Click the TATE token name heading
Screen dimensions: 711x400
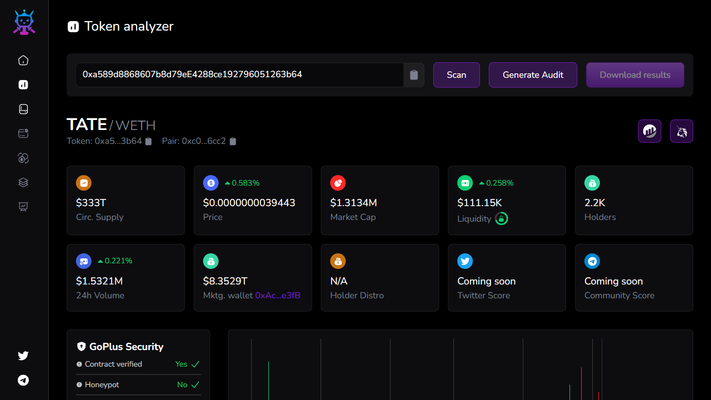coord(87,124)
